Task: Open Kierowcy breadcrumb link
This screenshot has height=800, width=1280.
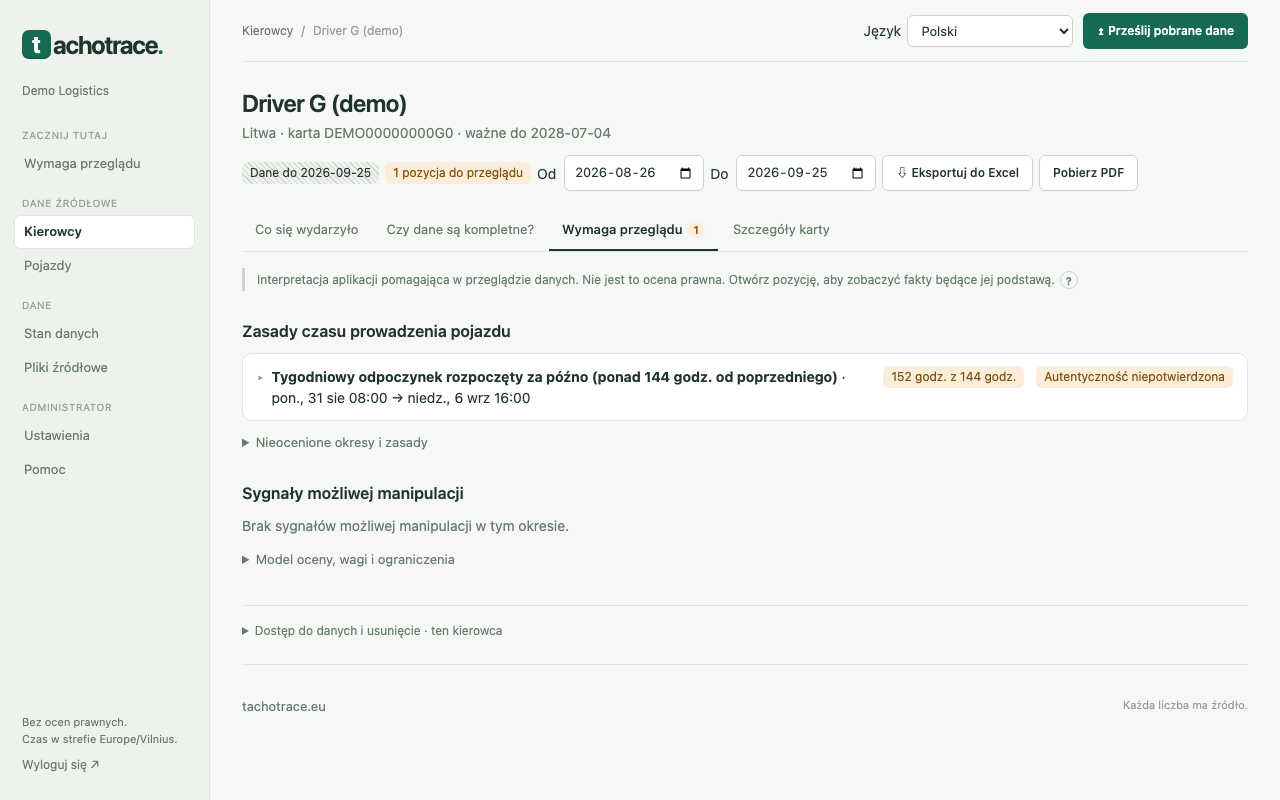Action: 267,31
